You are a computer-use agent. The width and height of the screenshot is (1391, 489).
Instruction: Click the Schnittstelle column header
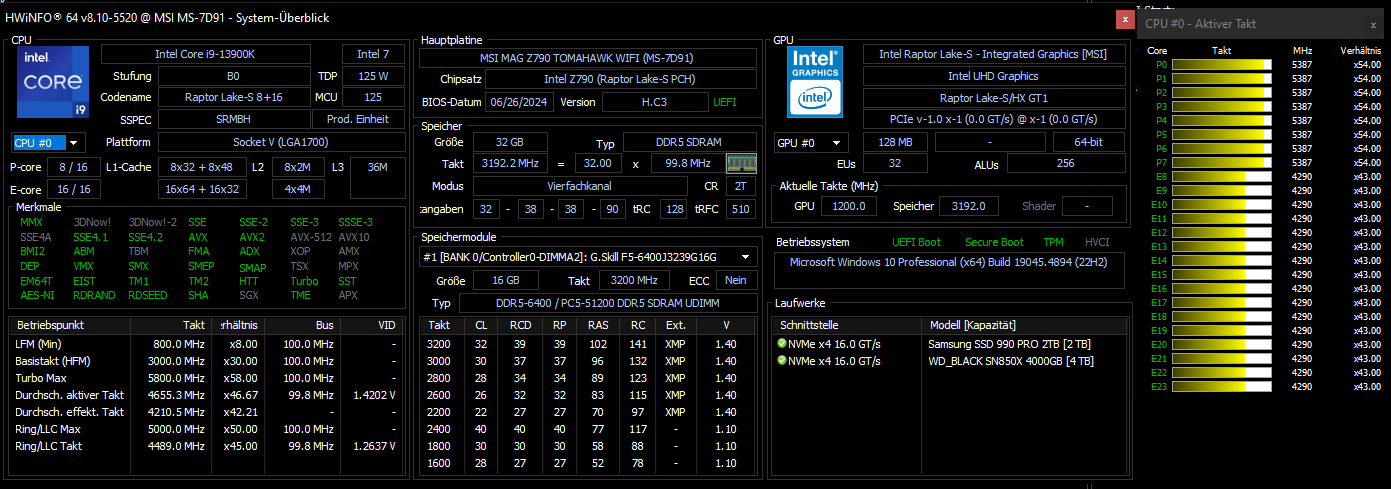tap(846, 325)
